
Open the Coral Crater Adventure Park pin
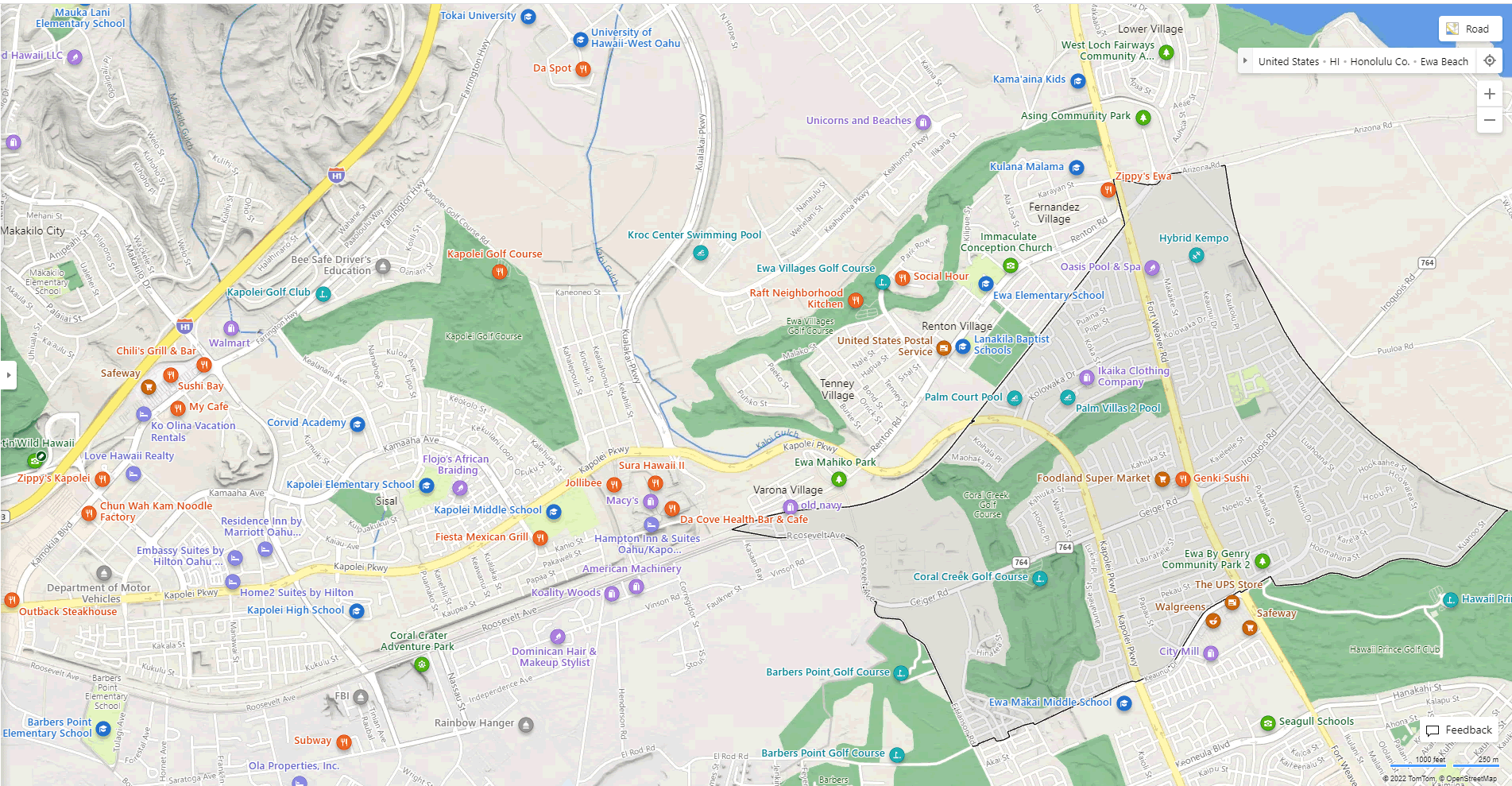[421, 664]
